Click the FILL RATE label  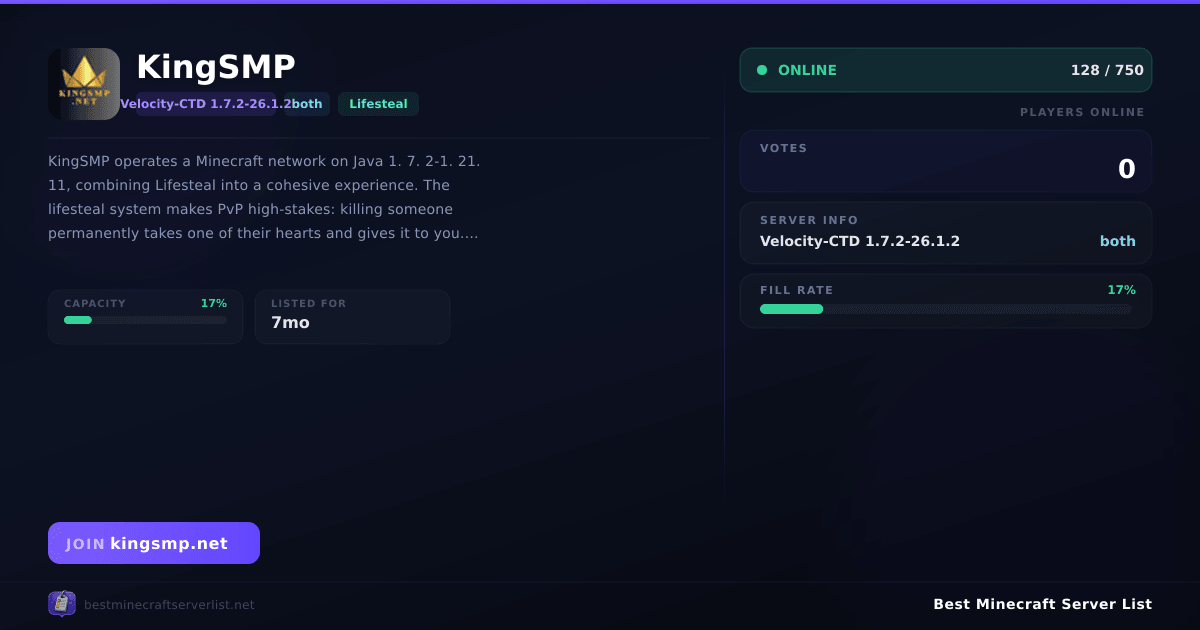(x=796, y=290)
